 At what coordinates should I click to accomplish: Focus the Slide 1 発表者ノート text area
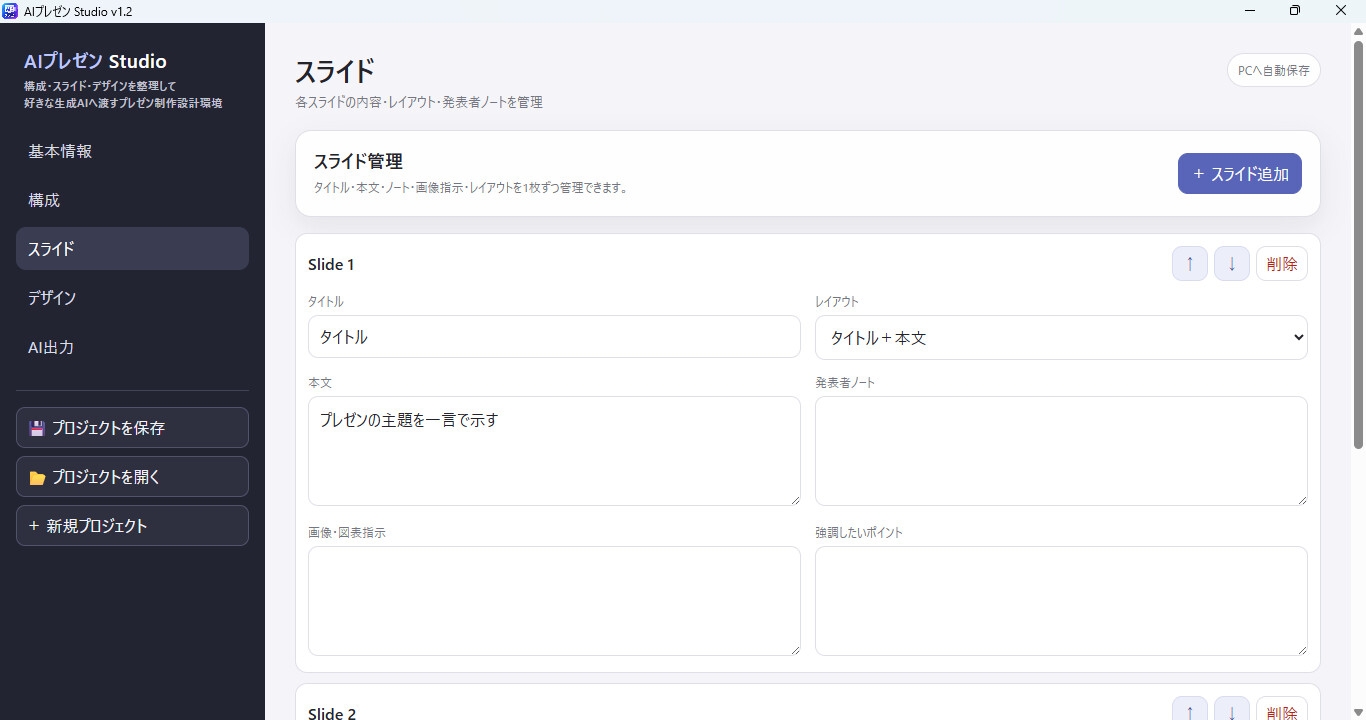[1061, 451]
